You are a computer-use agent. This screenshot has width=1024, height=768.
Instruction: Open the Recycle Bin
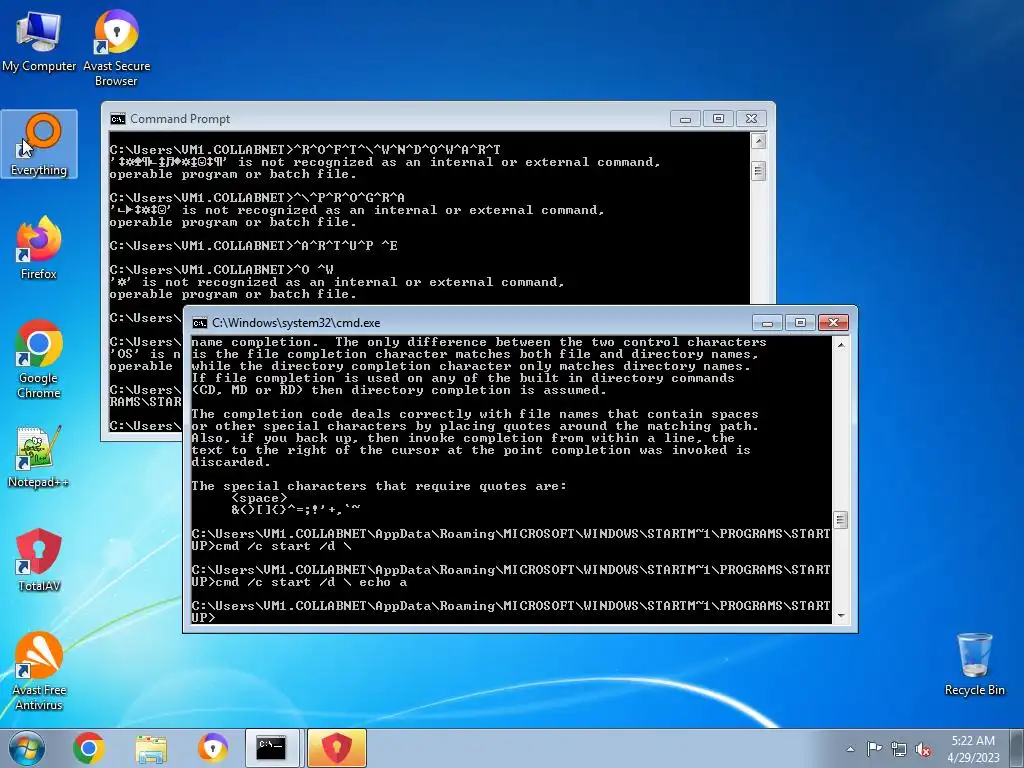[x=974, y=665]
